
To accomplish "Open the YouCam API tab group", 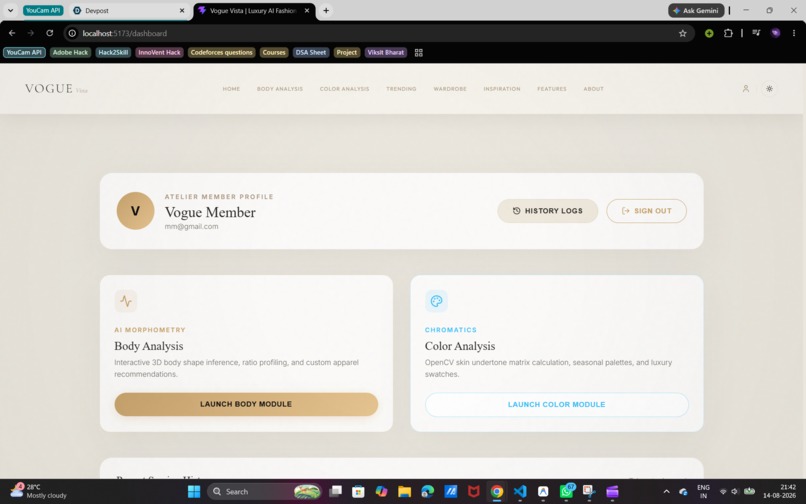I will [x=43, y=10].
